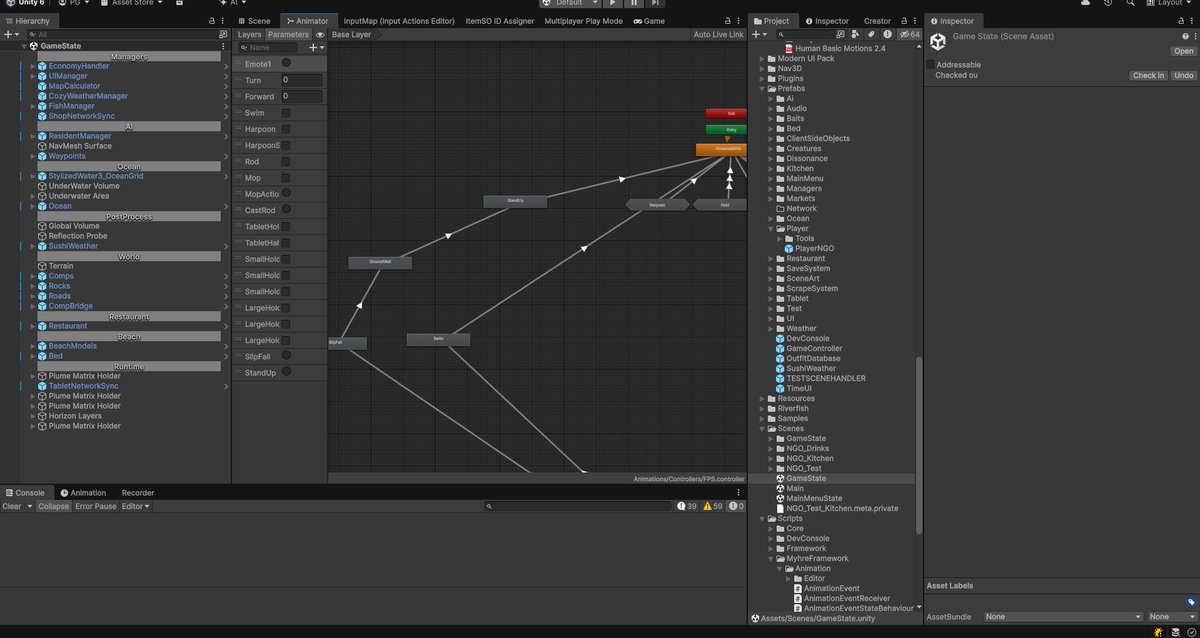This screenshot has height=638, width=1200.
Task: Open the Multiplayer Play Mode tab
Action: tap(583, 20)
